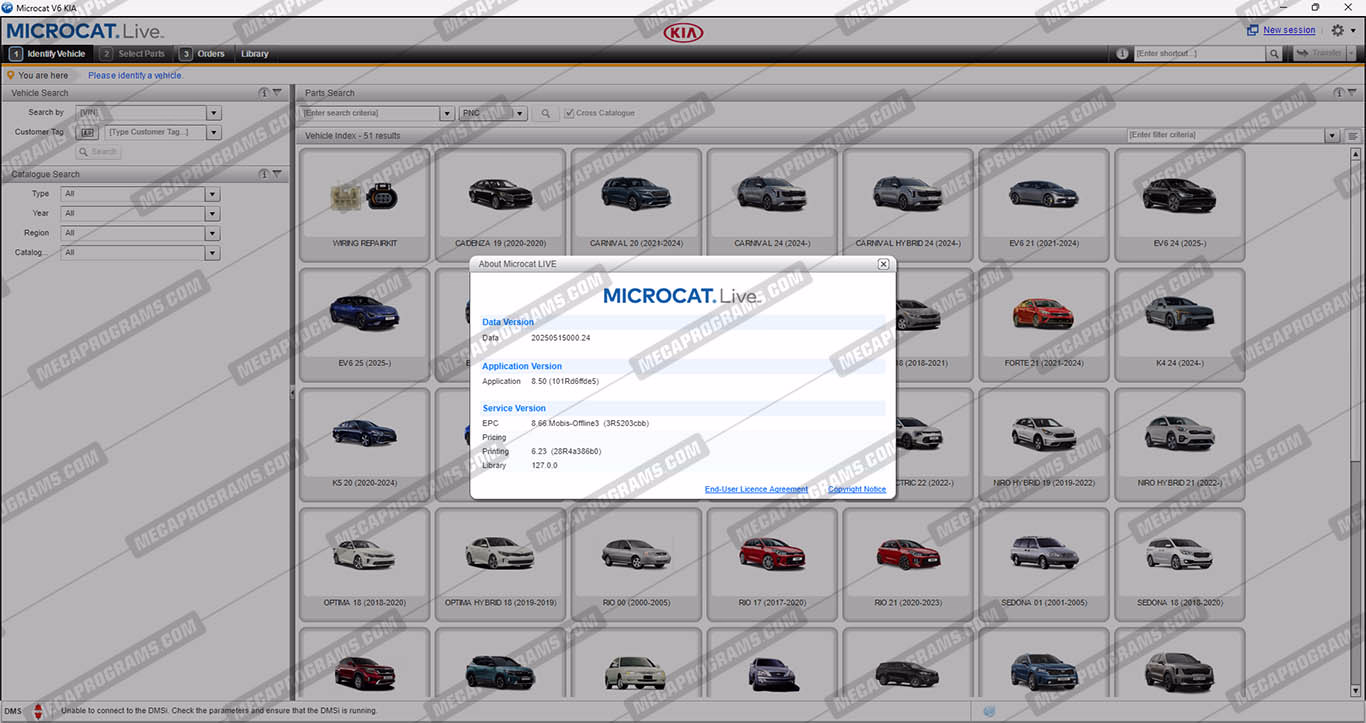Switch to the Orders tab
The image size is (1366, 723).
pyautogui.click(x=210, y=54)
